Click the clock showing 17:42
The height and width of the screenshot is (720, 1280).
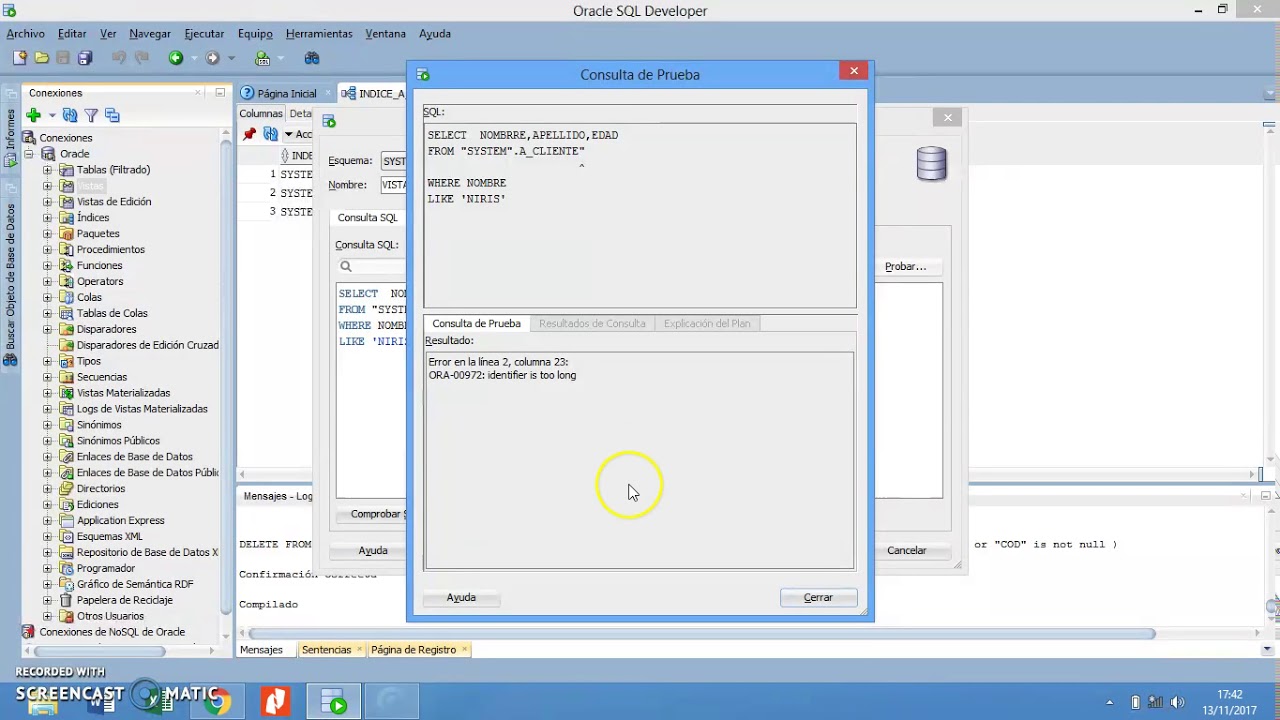1230,694
